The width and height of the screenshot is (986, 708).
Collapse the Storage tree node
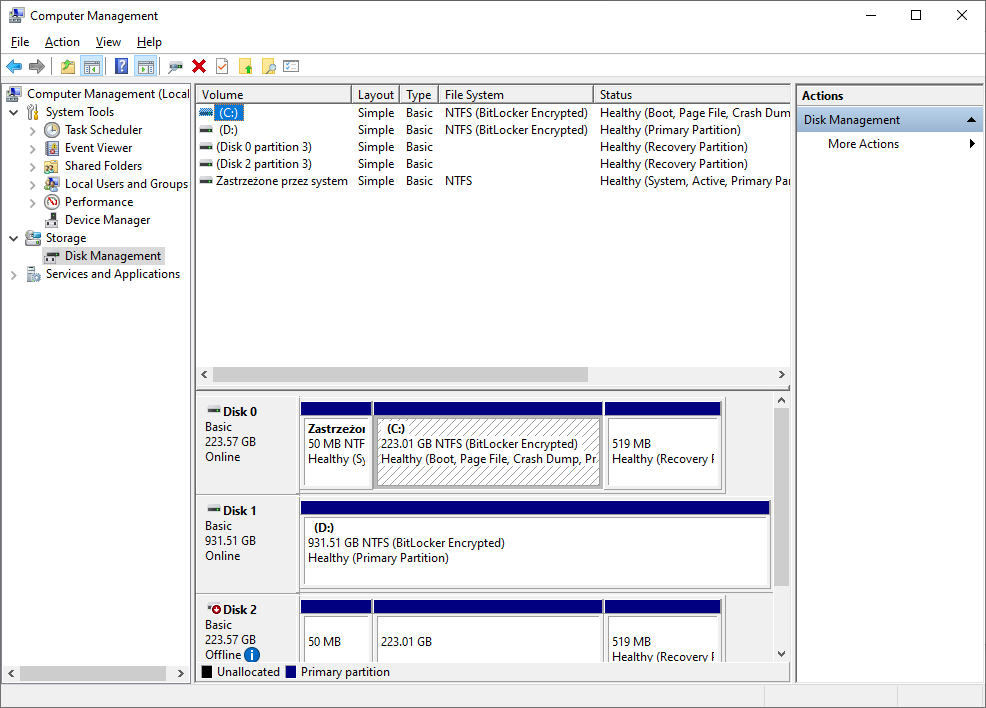point(13,237)
